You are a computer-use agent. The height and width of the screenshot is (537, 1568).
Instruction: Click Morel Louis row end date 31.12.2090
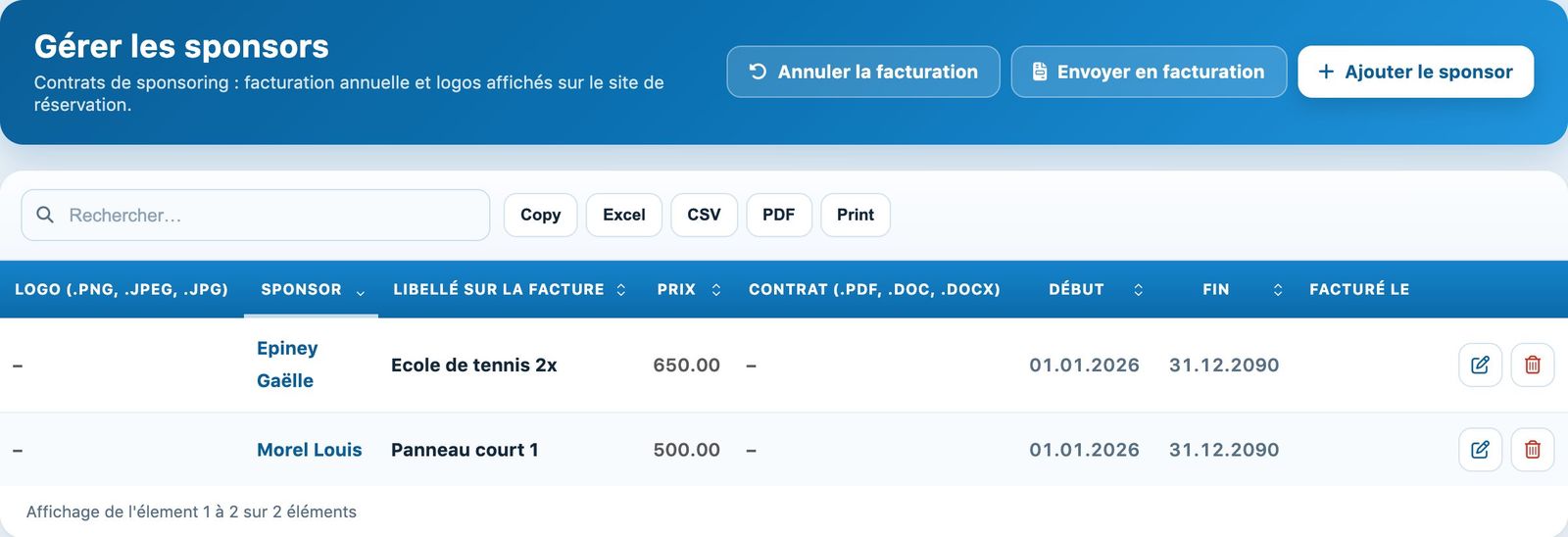pos(1224,450)
